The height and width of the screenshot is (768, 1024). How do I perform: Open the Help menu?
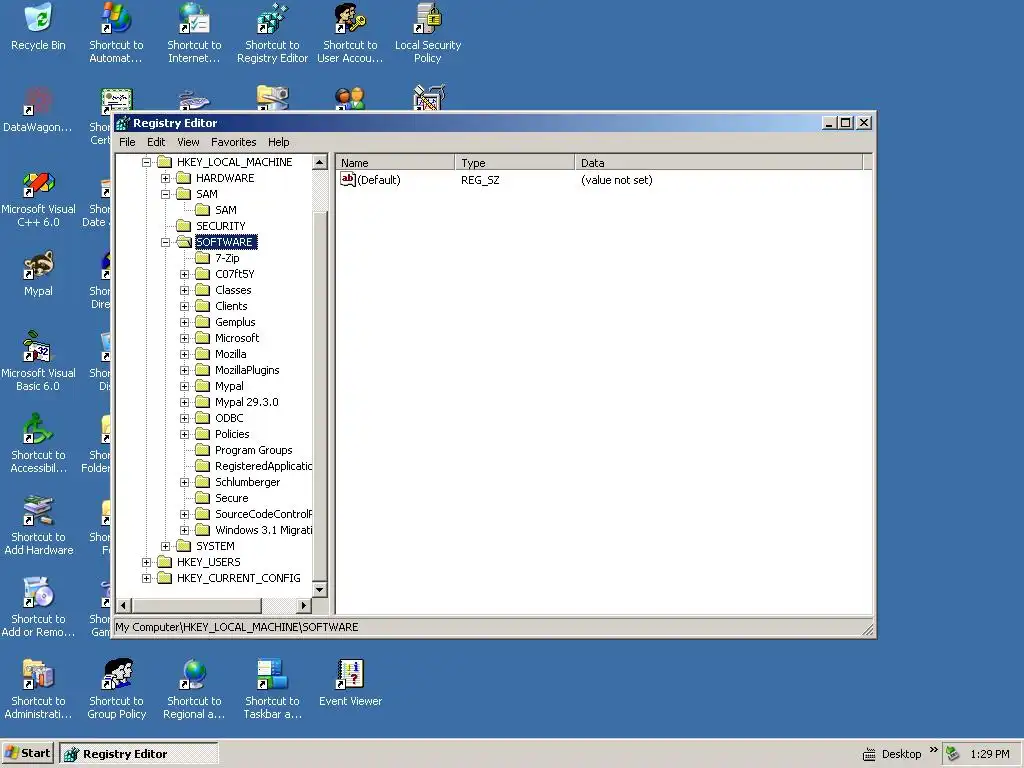tap(278, 142)
